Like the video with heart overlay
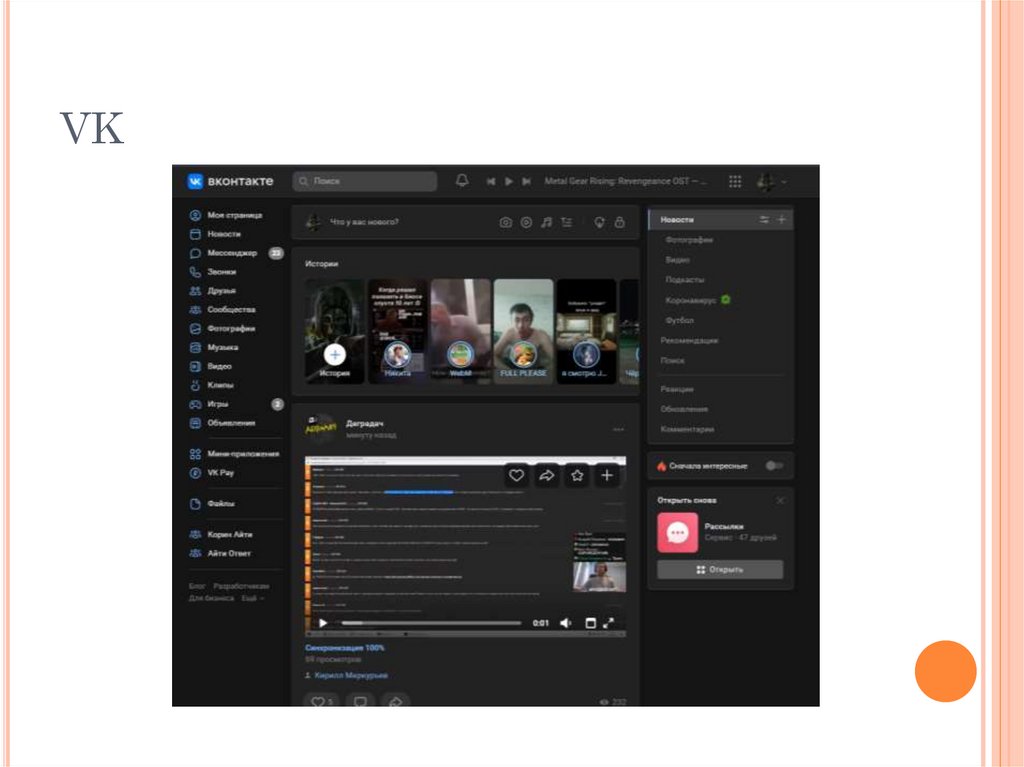The height and width of the screenshot is (767, 1024). pos(516,475)
